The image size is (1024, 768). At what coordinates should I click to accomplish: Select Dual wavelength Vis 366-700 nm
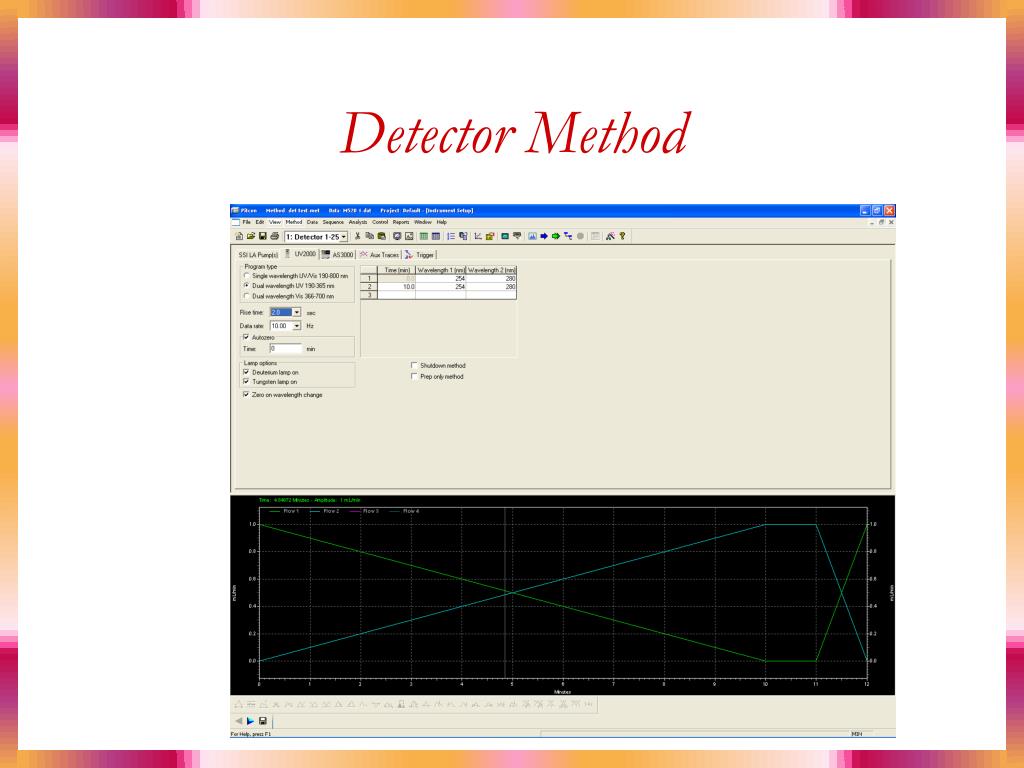[x=247, y=296]
